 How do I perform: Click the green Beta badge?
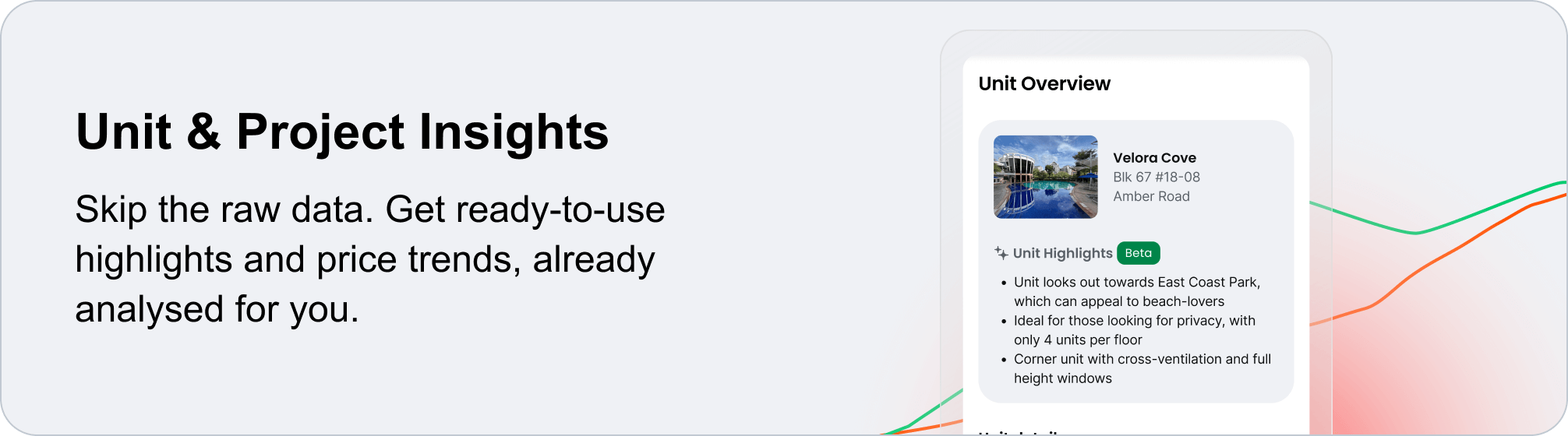click(x=1138, y=253)
